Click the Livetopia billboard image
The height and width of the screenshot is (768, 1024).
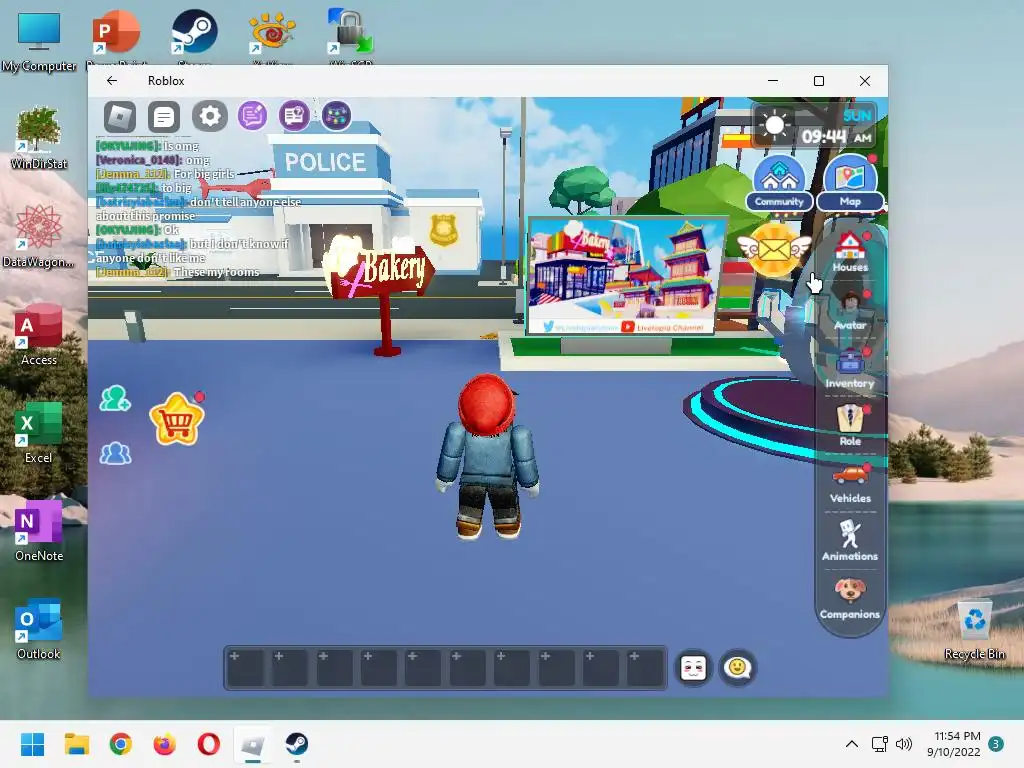[x=626, y=275]
